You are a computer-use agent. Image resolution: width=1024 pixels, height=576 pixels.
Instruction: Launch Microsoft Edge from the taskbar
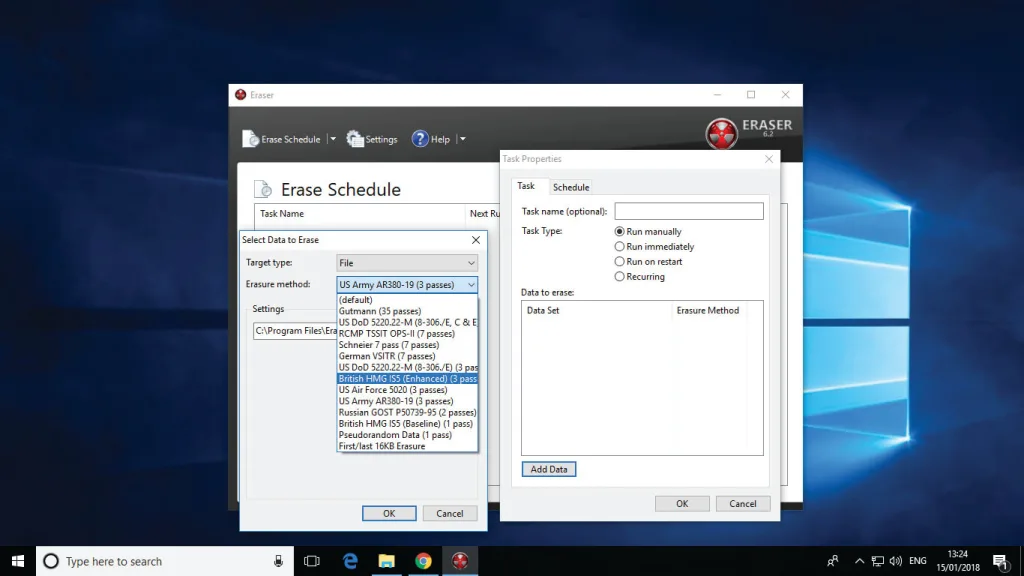click(350, 561)
